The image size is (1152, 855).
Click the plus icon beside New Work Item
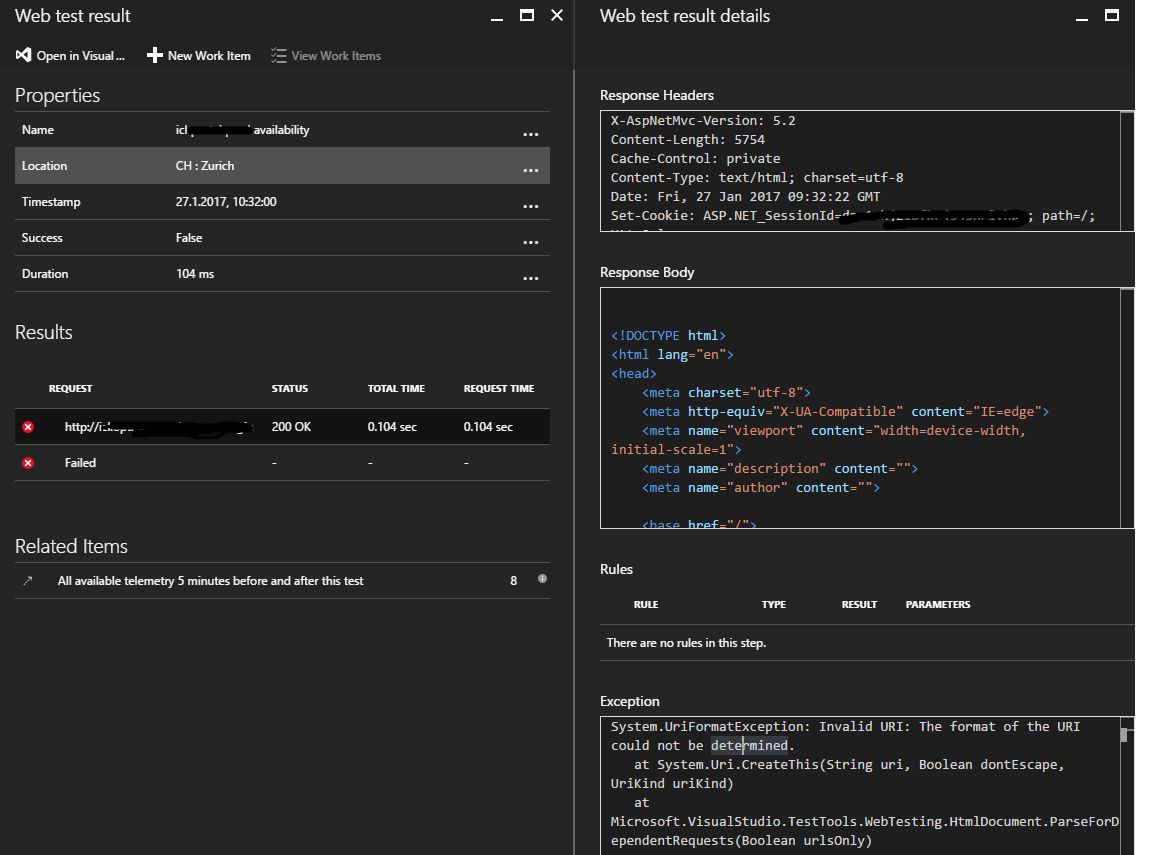click(x=154, y=55)
